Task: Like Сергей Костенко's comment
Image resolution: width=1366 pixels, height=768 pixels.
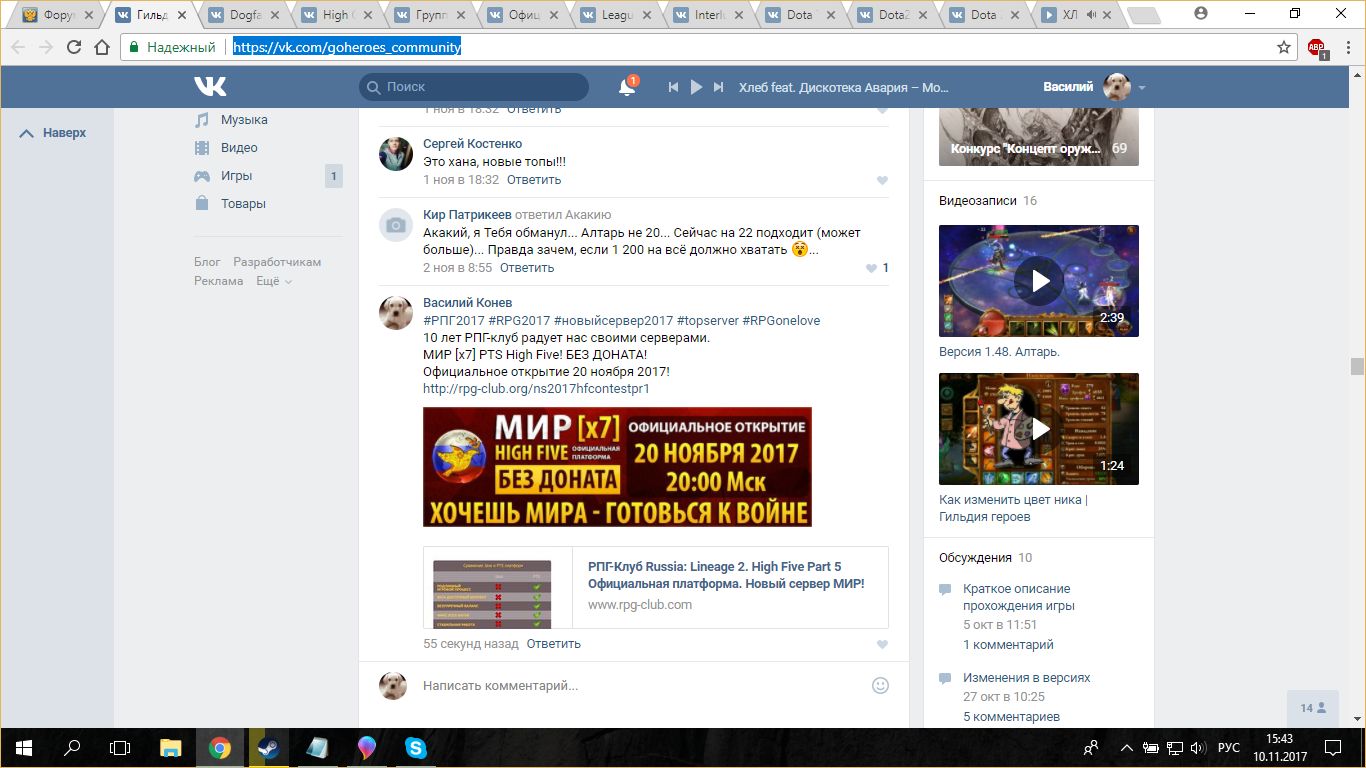Action: pyautogui.click(x=882, y=181)
